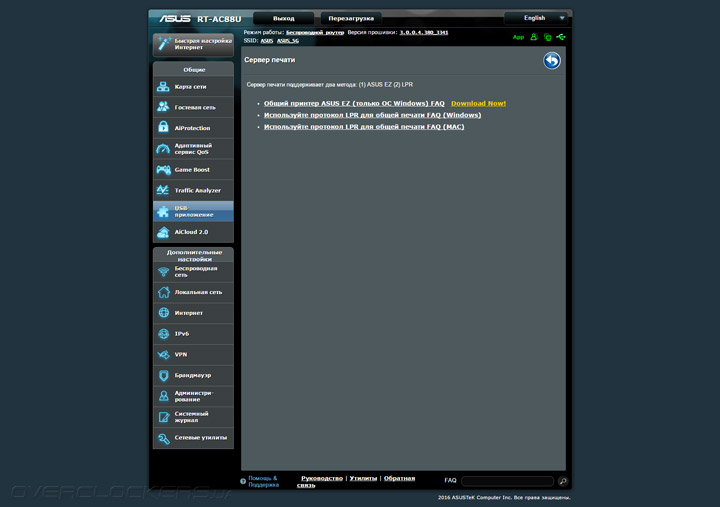Click the VPN arrows icon
This screenshot has width=720, height=507.
(163, 355)
